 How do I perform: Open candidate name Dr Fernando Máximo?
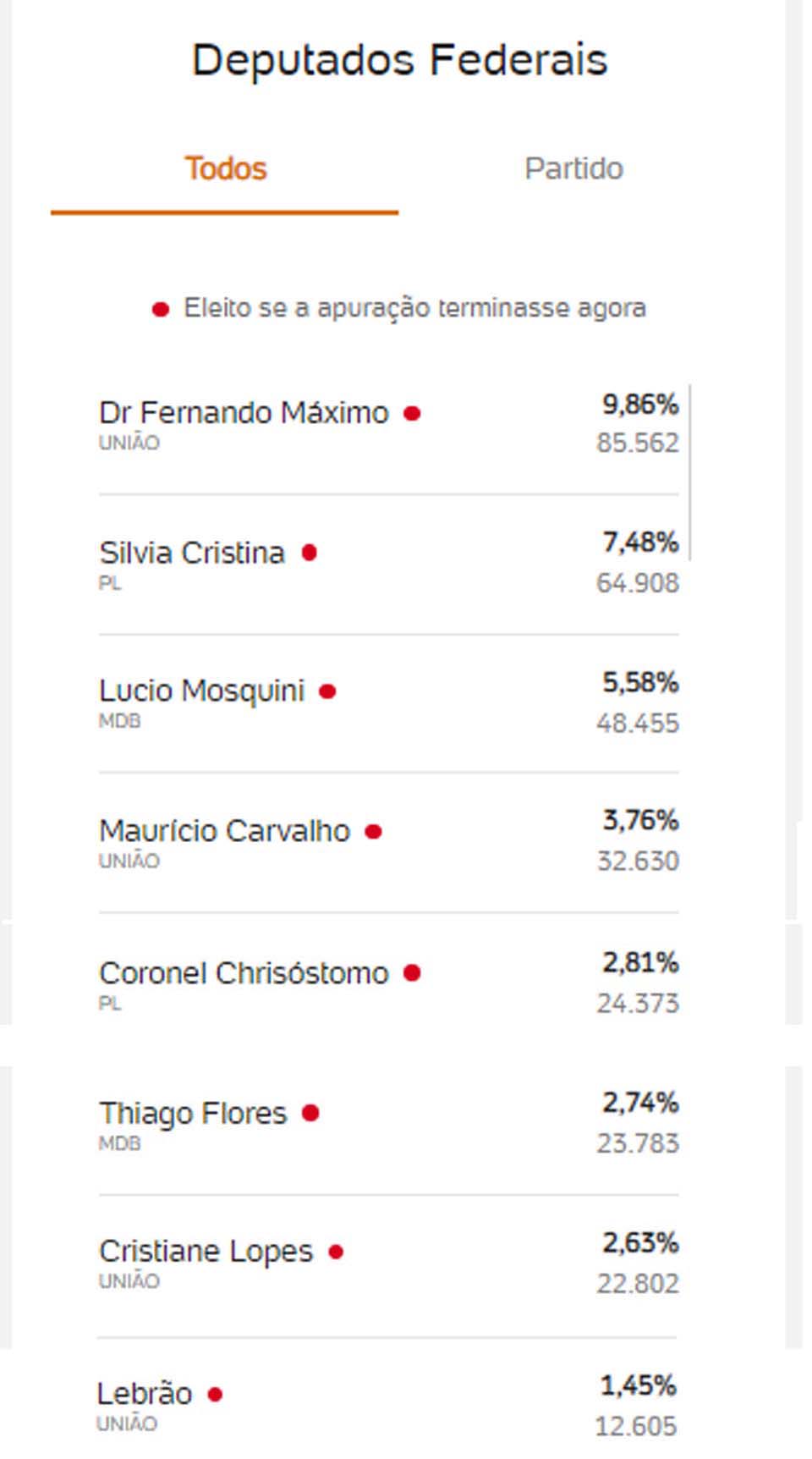pos(244,413)
